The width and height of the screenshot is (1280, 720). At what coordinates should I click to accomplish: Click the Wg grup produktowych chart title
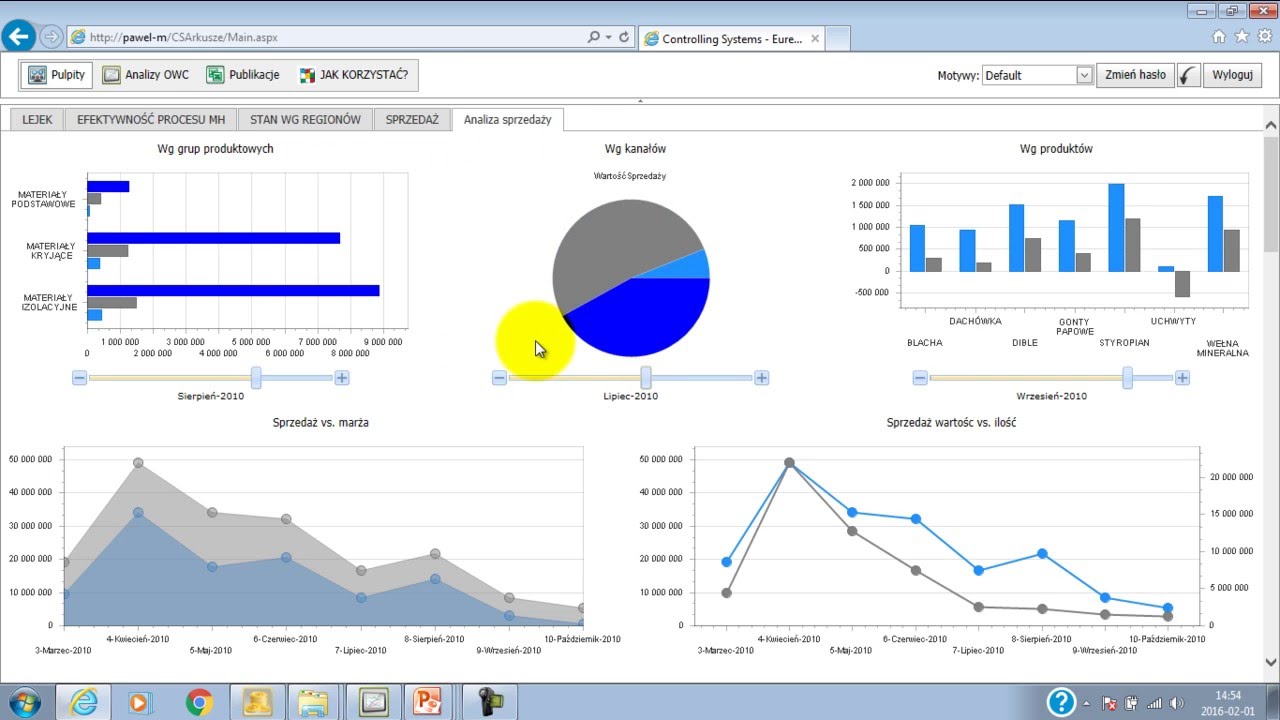215,149
